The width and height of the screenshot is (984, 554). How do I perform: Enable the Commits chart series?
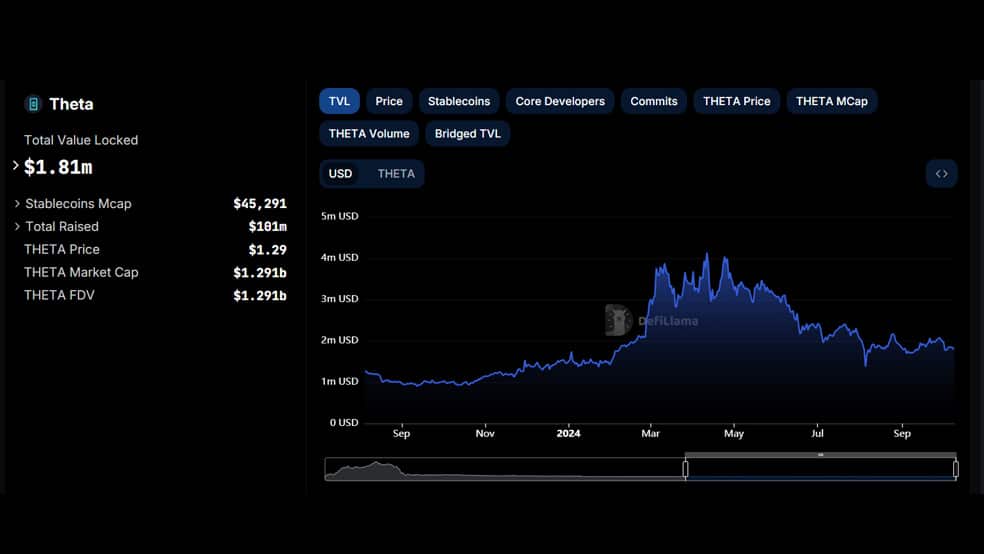654,101
